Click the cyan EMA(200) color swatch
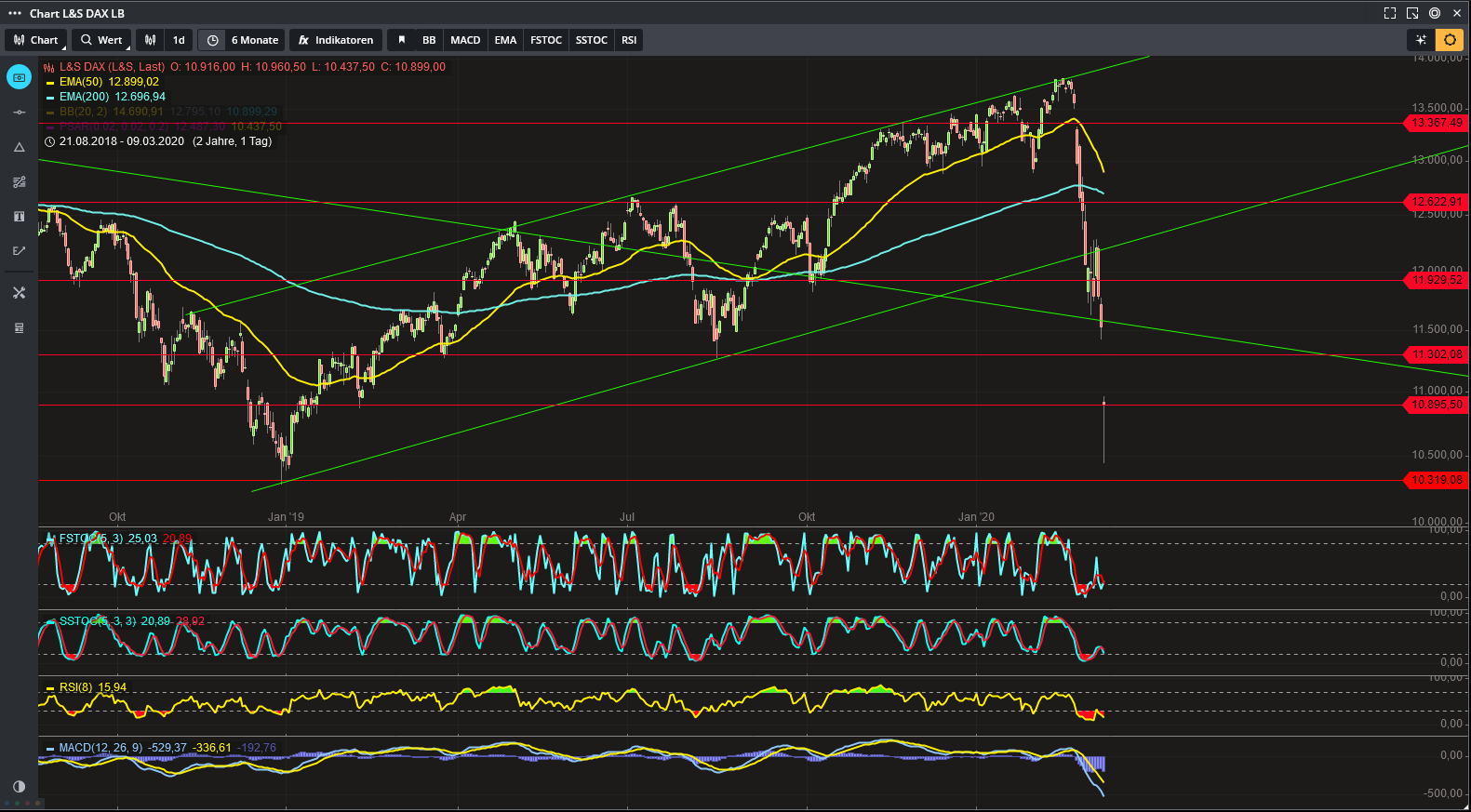Image resolution: width=1471 pixels, height=812 pixels. tap(50, 98)
